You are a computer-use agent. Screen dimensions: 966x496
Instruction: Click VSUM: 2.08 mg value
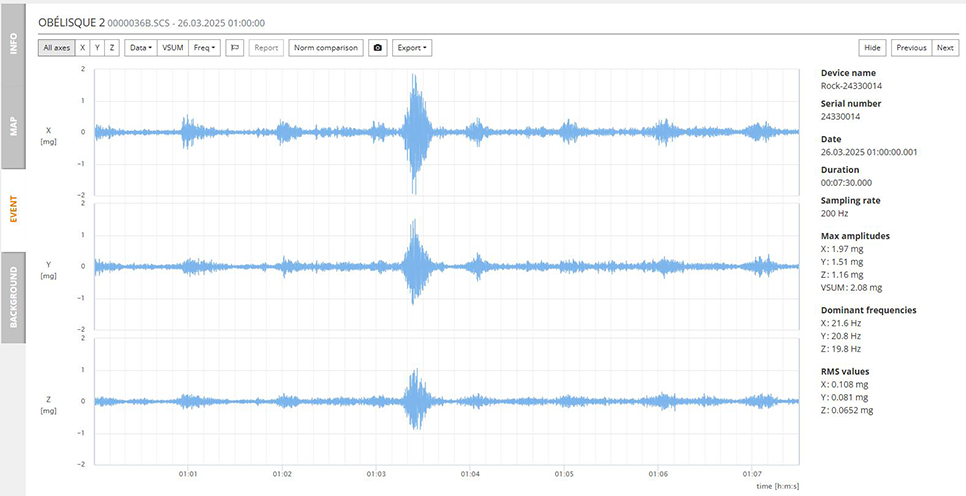(851, 288)
